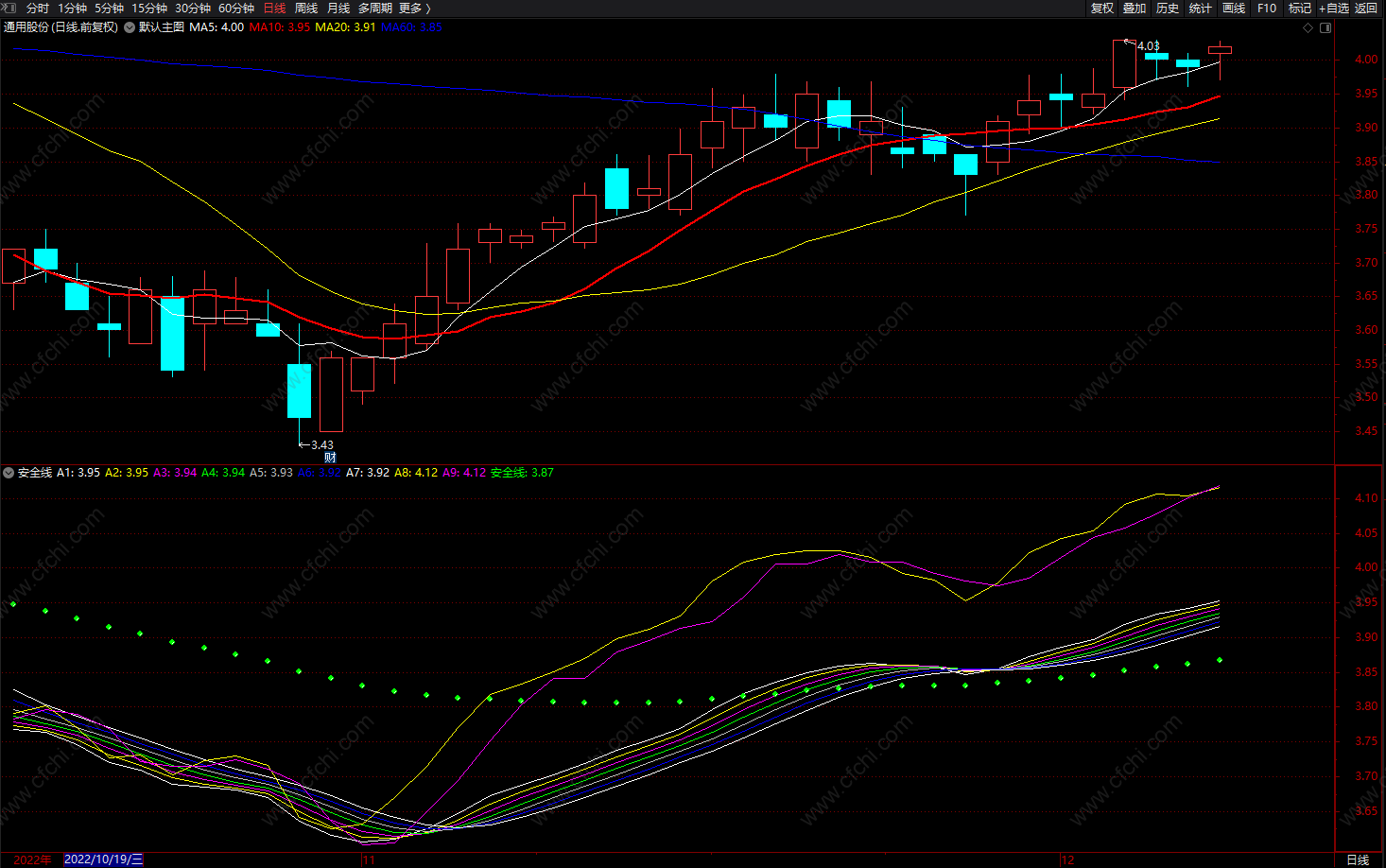The image size is (1386, 868).
Task: Click the 12 month marker on time axis
Action: 1067,859
